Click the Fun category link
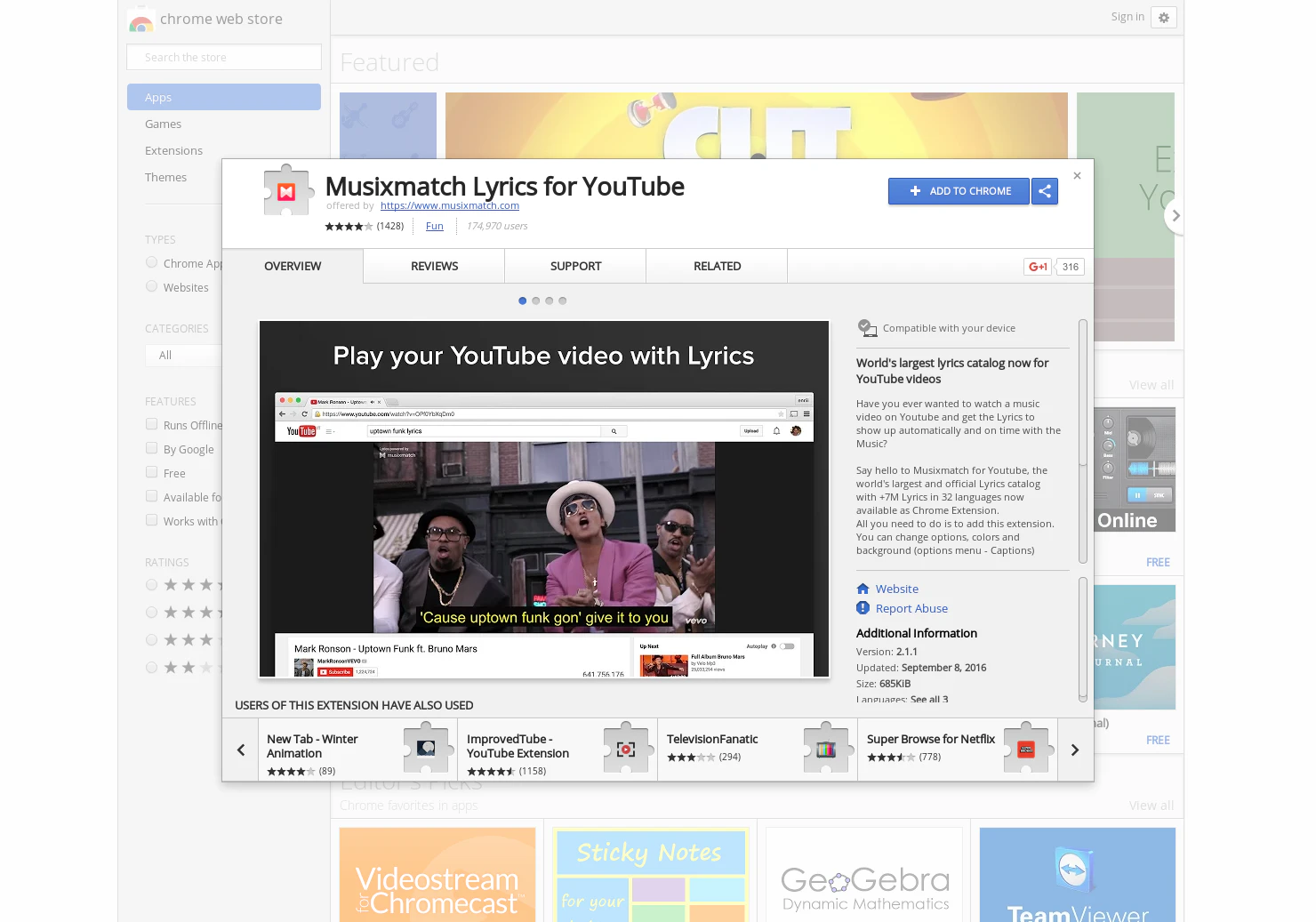 click(434, 226)
